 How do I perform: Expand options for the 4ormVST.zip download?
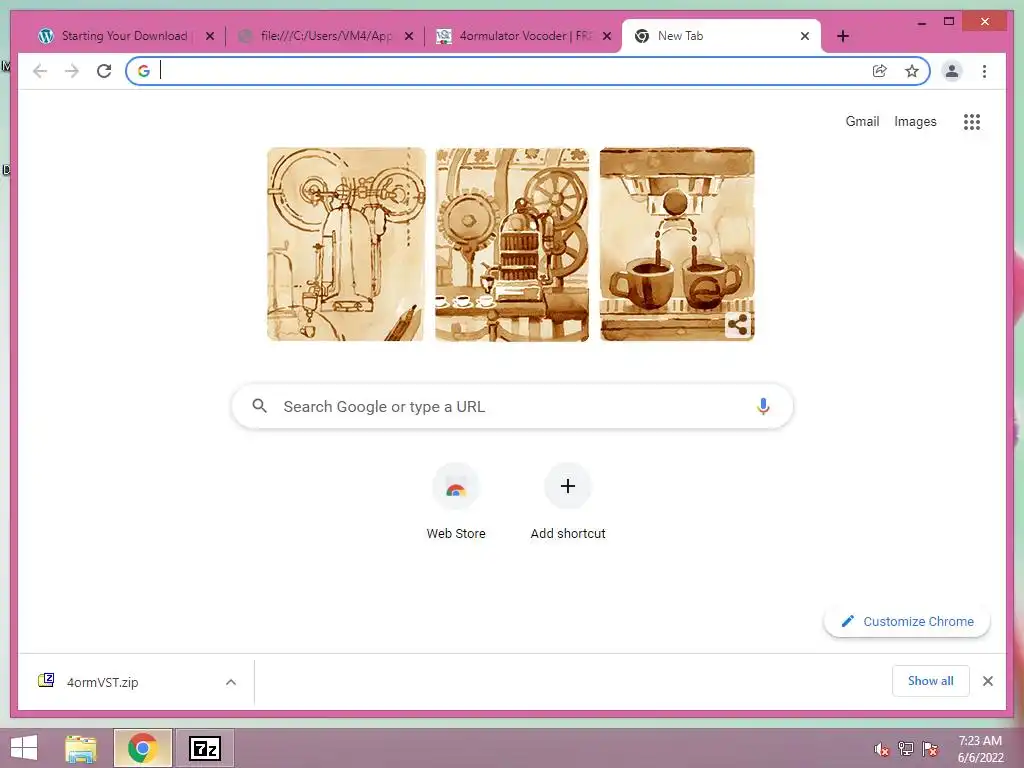click(x=231, y=682)
